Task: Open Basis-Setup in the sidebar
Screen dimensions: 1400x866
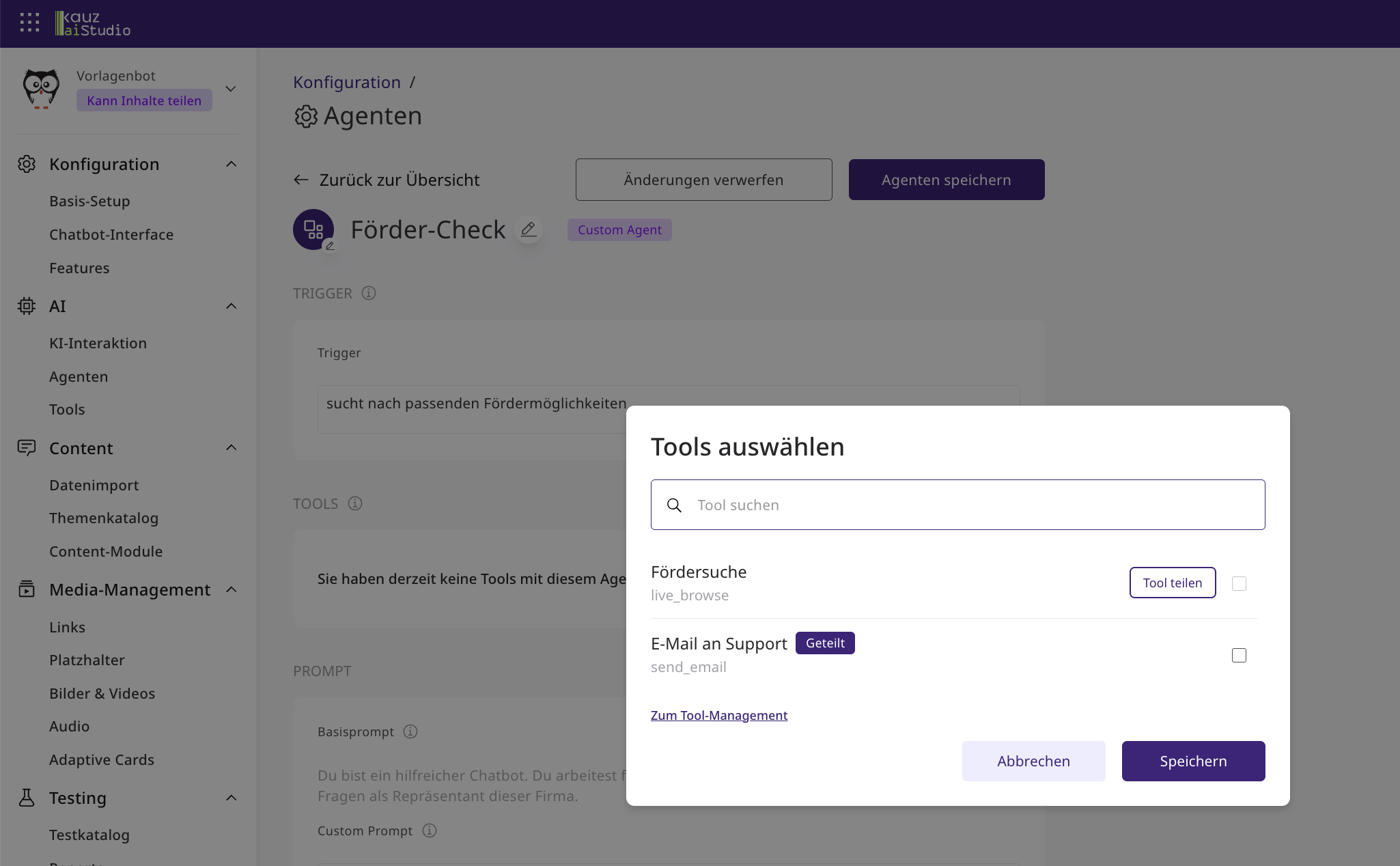Action: (89, 201)
